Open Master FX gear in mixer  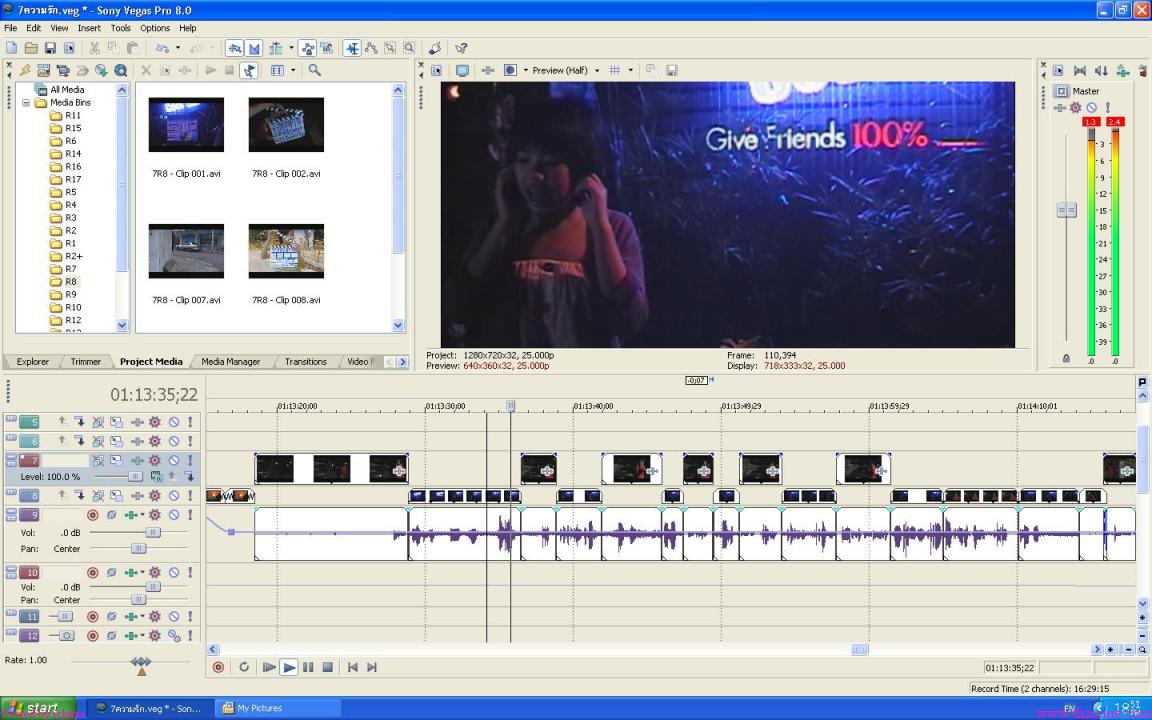1076,108
